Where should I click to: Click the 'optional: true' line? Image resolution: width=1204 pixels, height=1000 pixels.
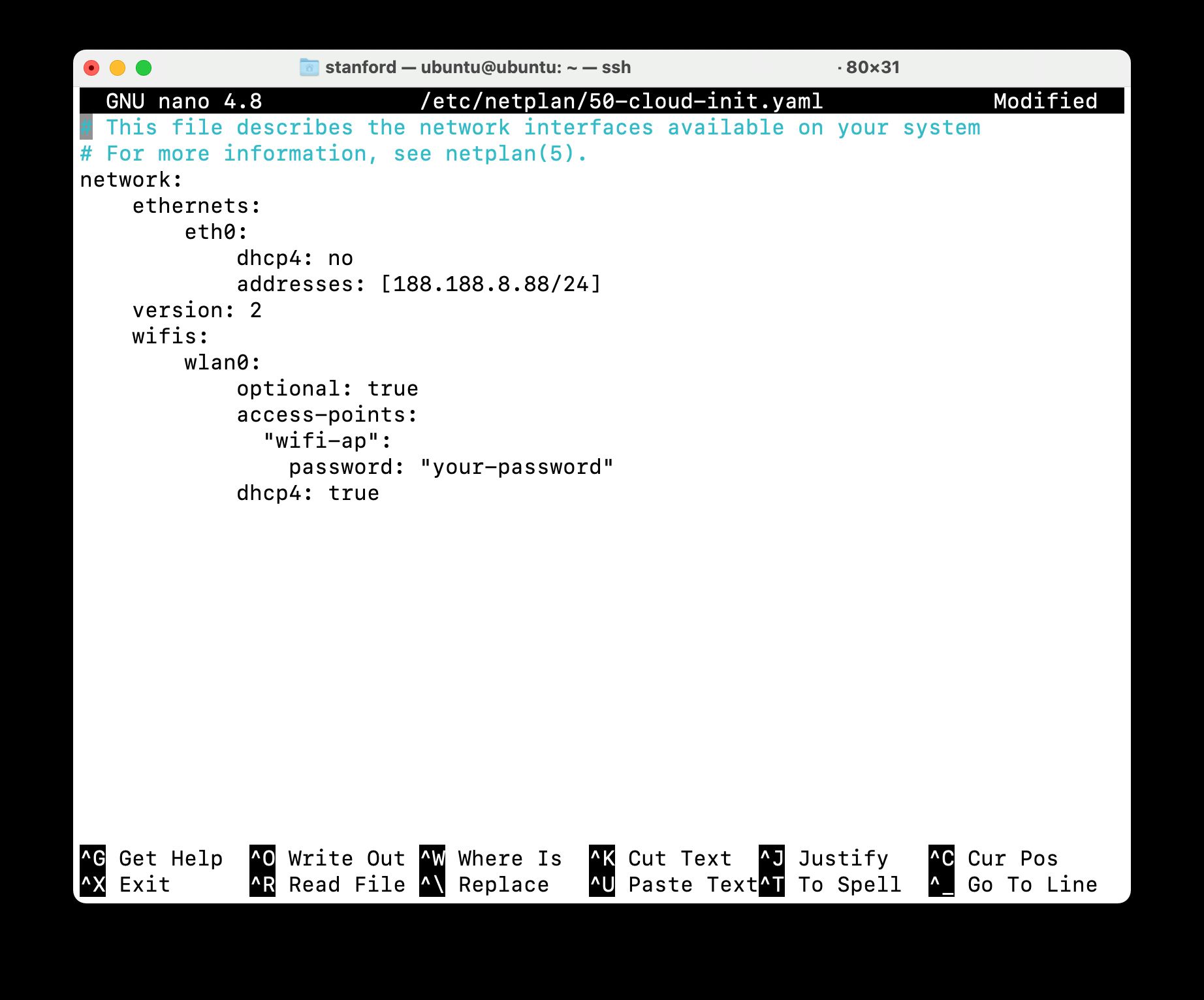pos(327,388)
